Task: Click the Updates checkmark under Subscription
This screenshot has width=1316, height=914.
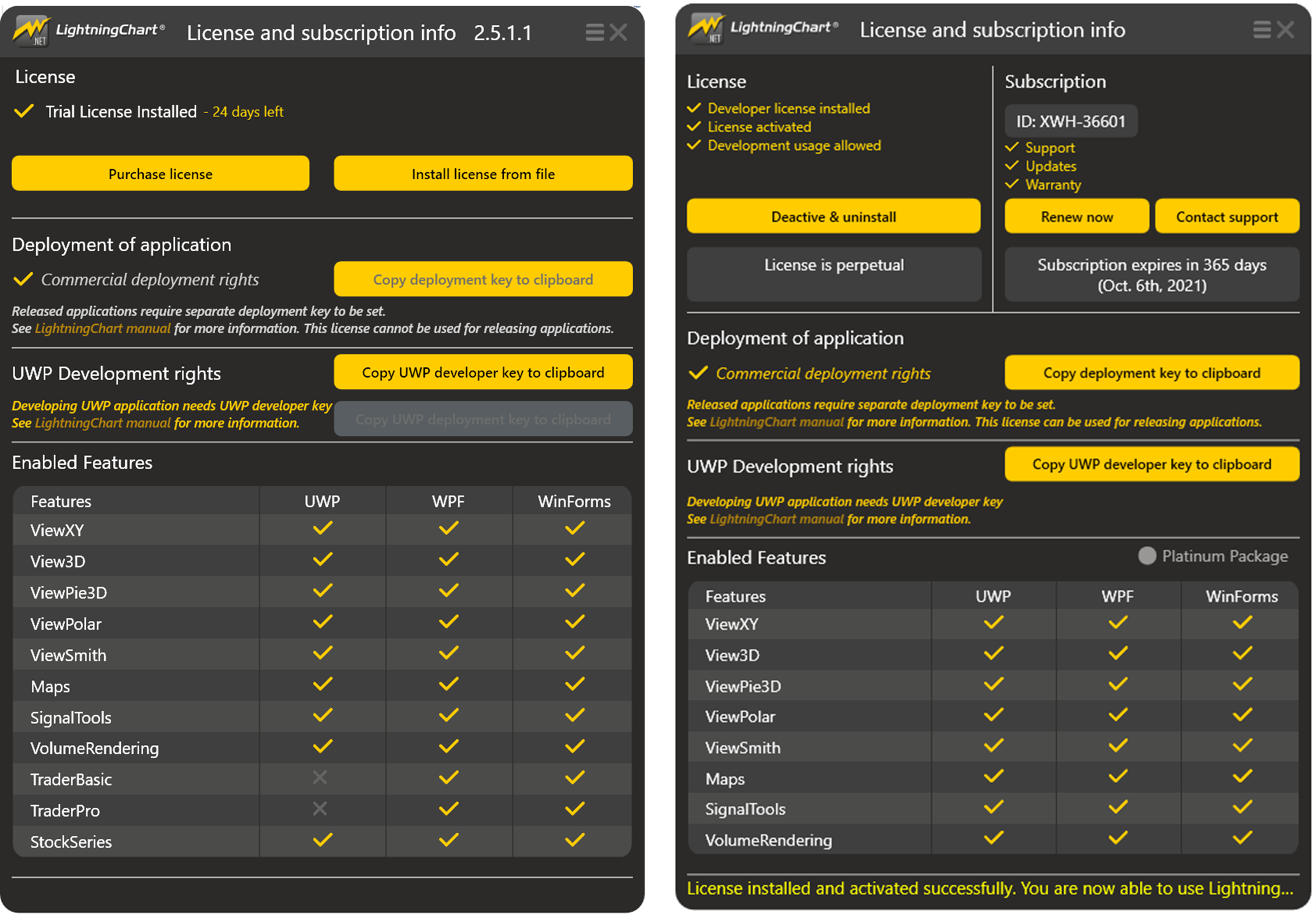Action: [x=1012, y=166]
